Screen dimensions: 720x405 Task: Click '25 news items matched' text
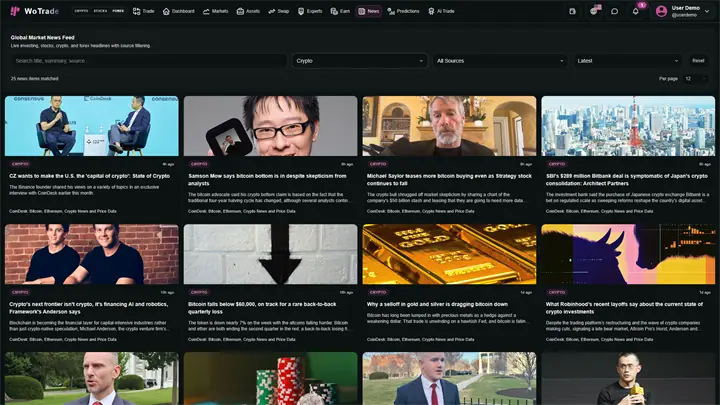[x=34, y=79]
